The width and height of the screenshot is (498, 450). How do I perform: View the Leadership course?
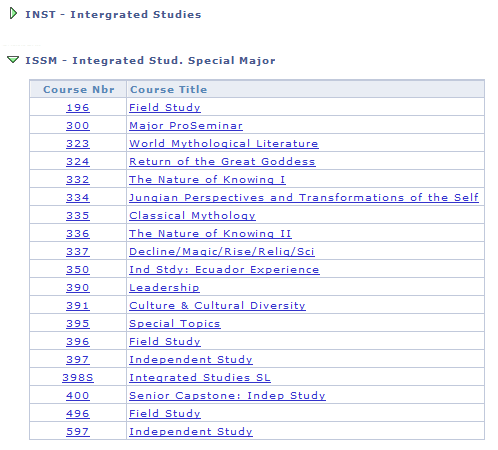164,288
